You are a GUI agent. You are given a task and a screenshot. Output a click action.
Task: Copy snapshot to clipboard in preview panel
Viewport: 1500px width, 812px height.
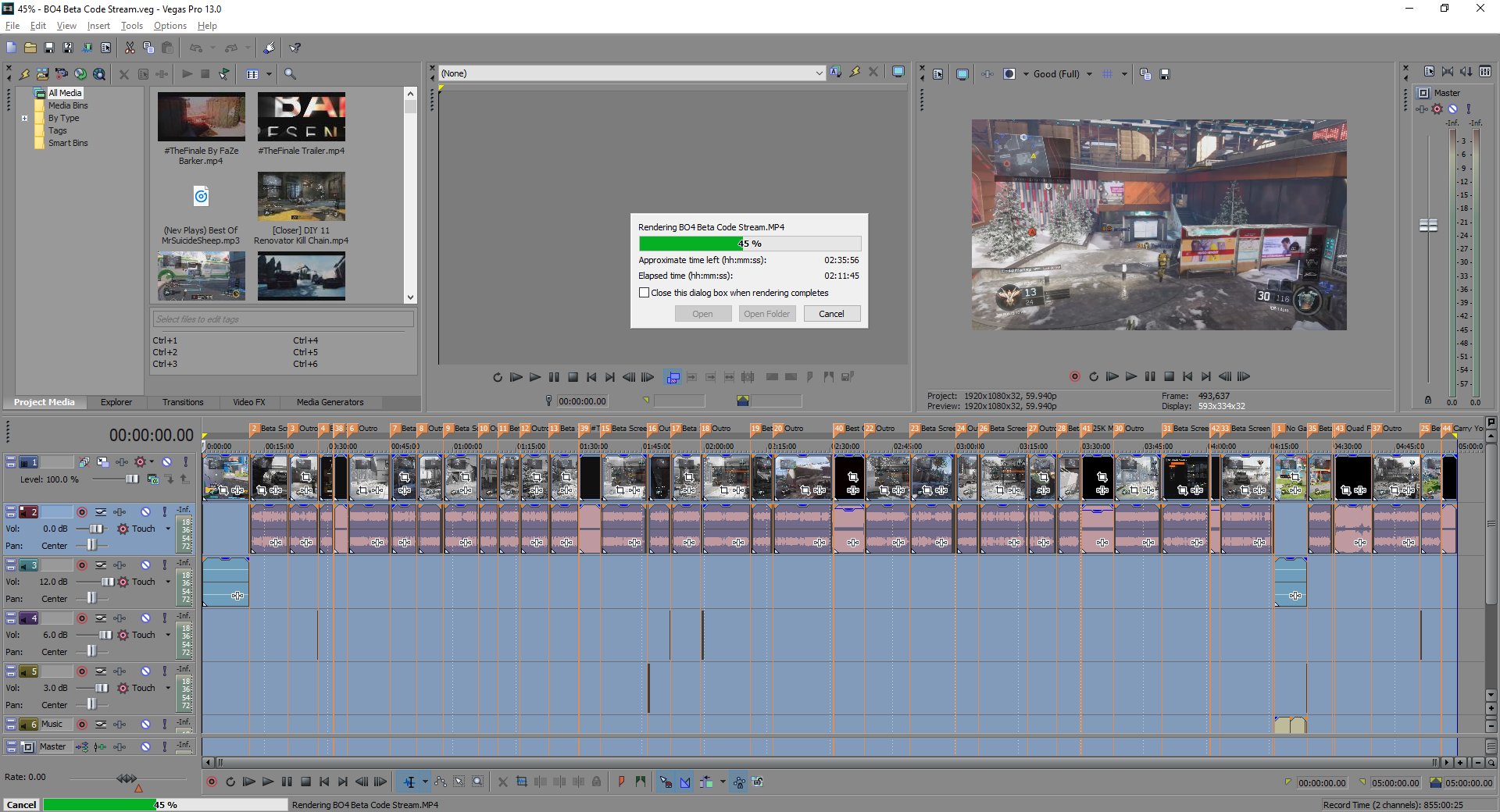pos(1145,74)
